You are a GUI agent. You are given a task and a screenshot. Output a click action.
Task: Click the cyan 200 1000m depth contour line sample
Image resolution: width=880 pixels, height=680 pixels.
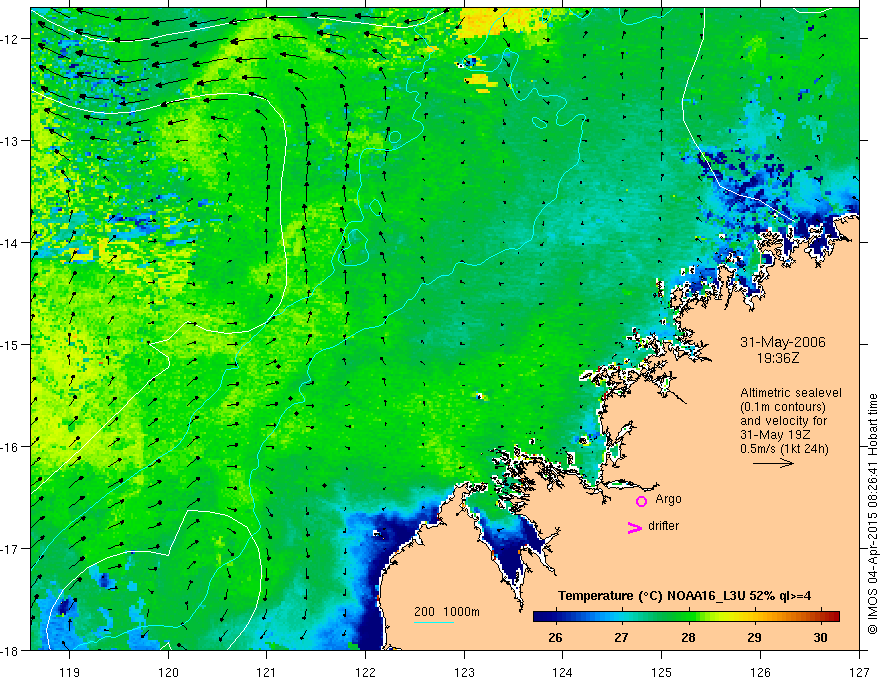click(434, 622)
